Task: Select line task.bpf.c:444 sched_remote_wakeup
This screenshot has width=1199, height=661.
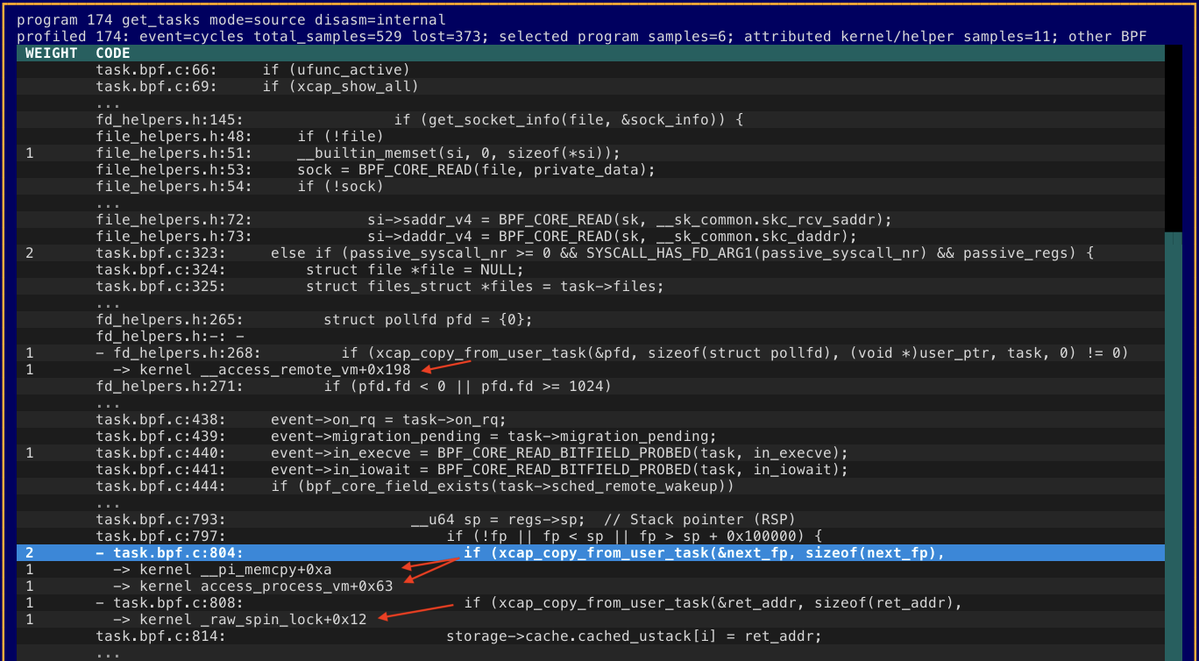Action: [x=590, y=487]
